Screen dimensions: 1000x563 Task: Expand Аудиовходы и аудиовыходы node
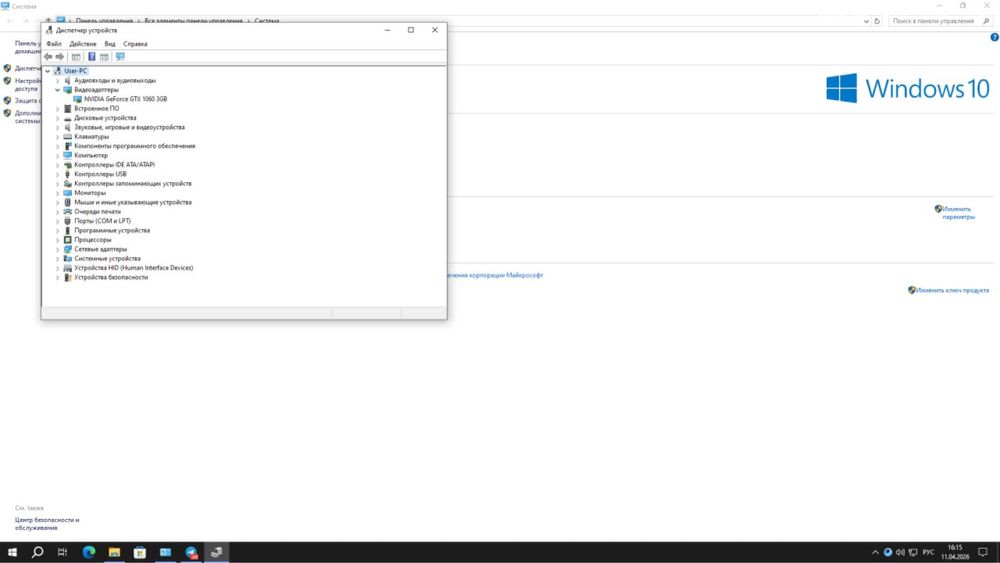57,80
